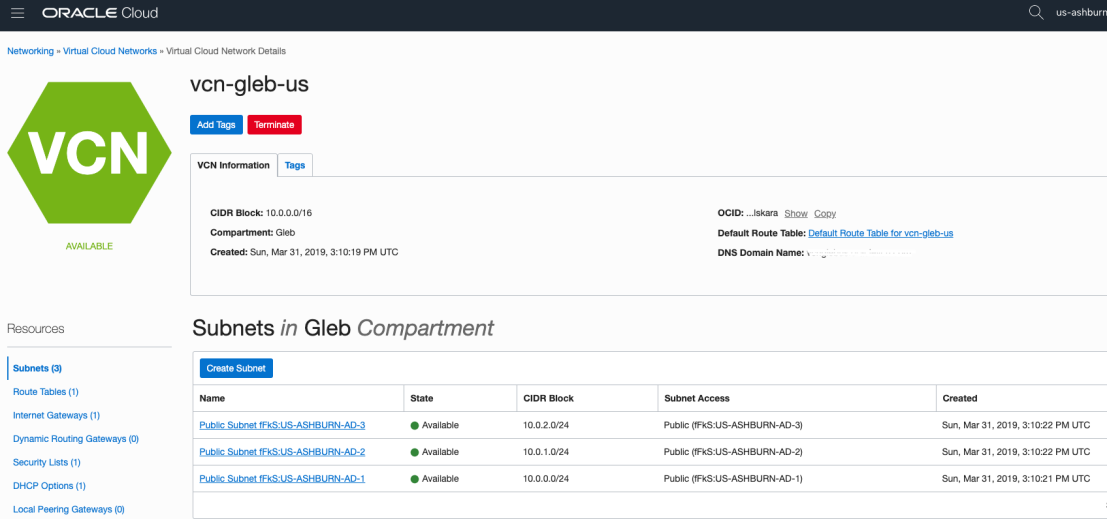Screen dimensions: 1107x519
Task: Click the Subnets in Gleb Compartment heading
Action: point(342,328)
